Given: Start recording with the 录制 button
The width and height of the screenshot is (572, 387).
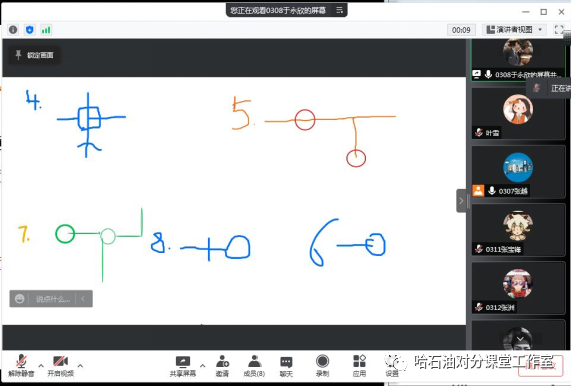Looking at the screenshot, I should click(x=322, y=365).
